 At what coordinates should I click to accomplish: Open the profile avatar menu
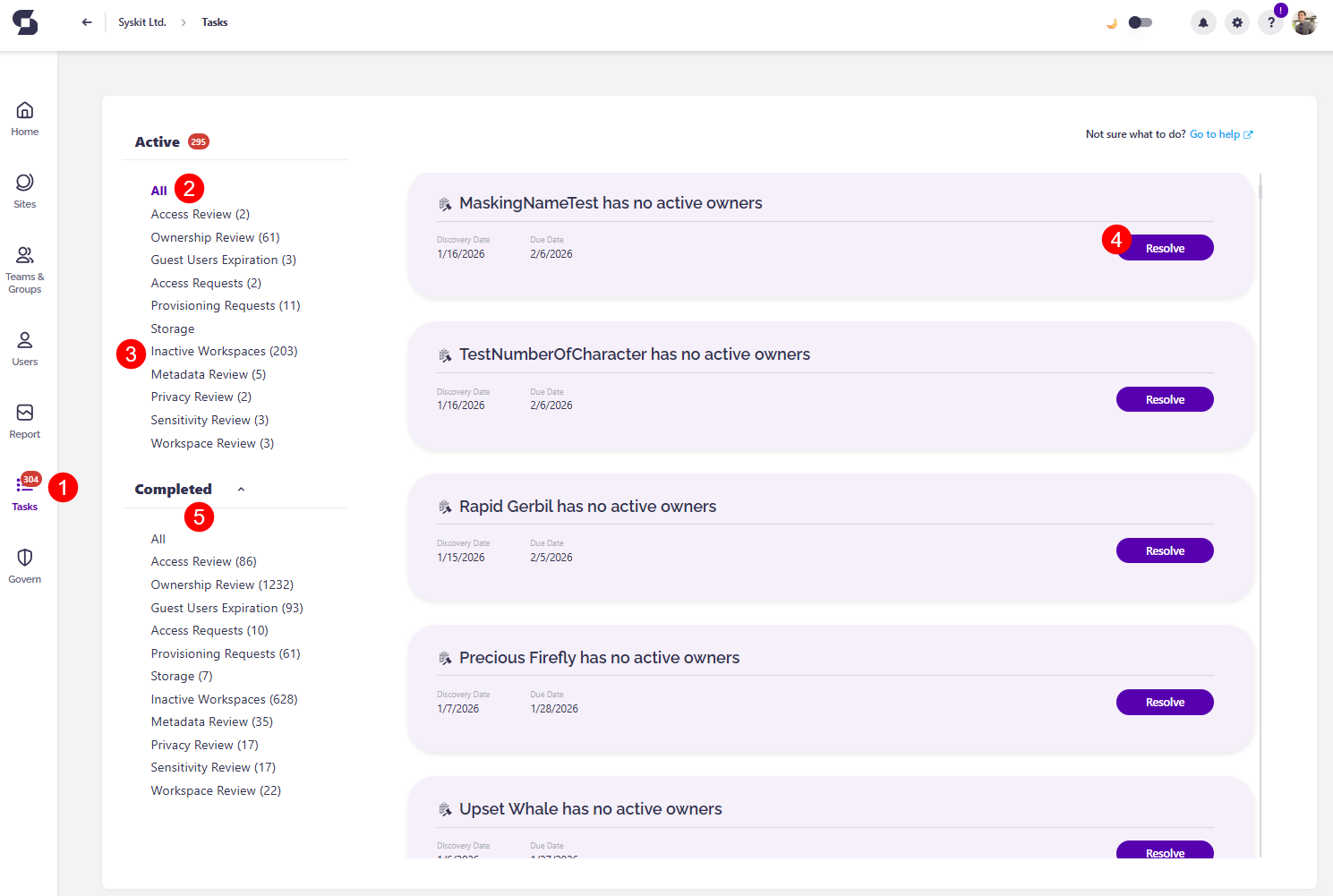pos(1304,21)
